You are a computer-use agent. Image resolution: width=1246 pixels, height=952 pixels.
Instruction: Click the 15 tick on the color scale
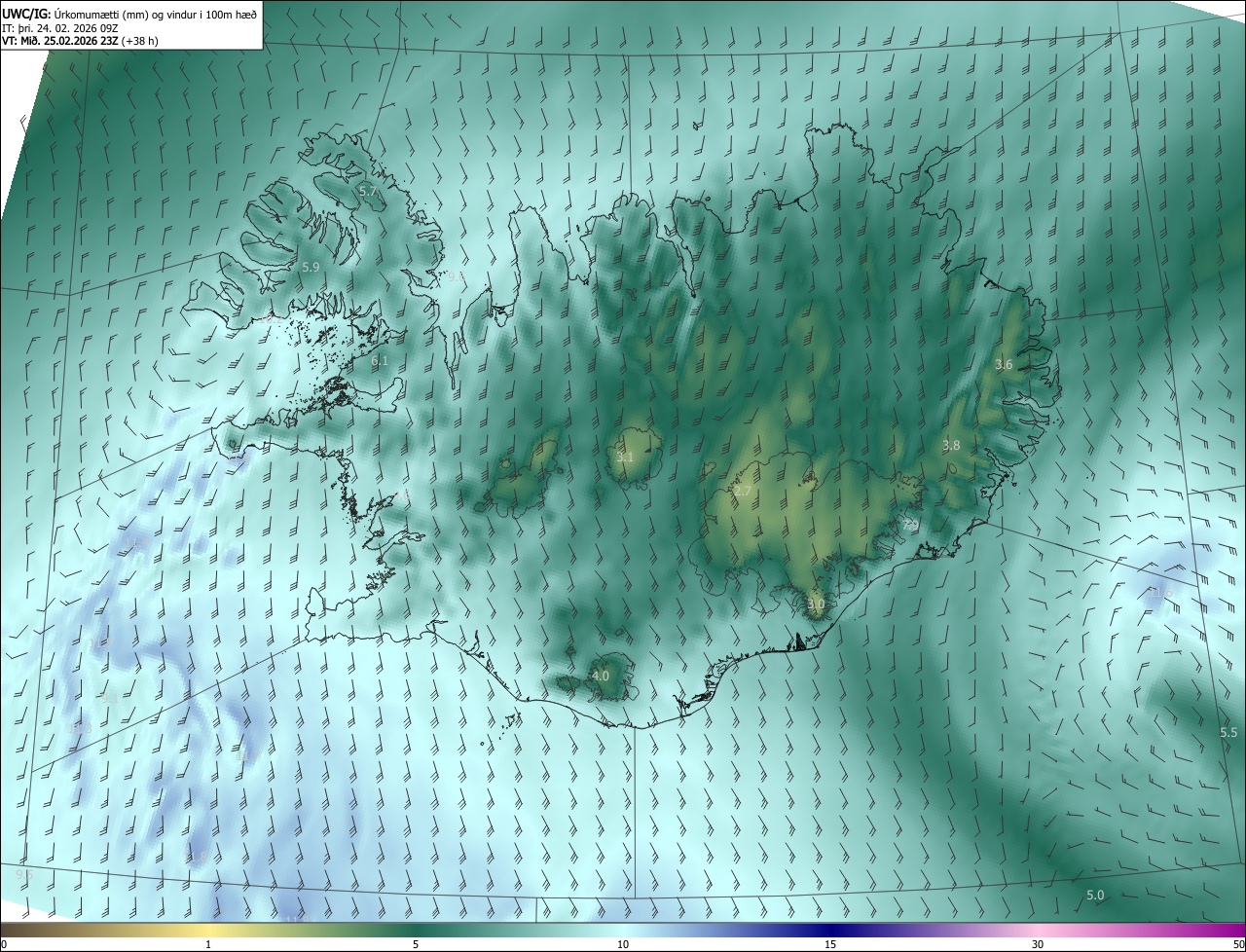coord(830,944)
